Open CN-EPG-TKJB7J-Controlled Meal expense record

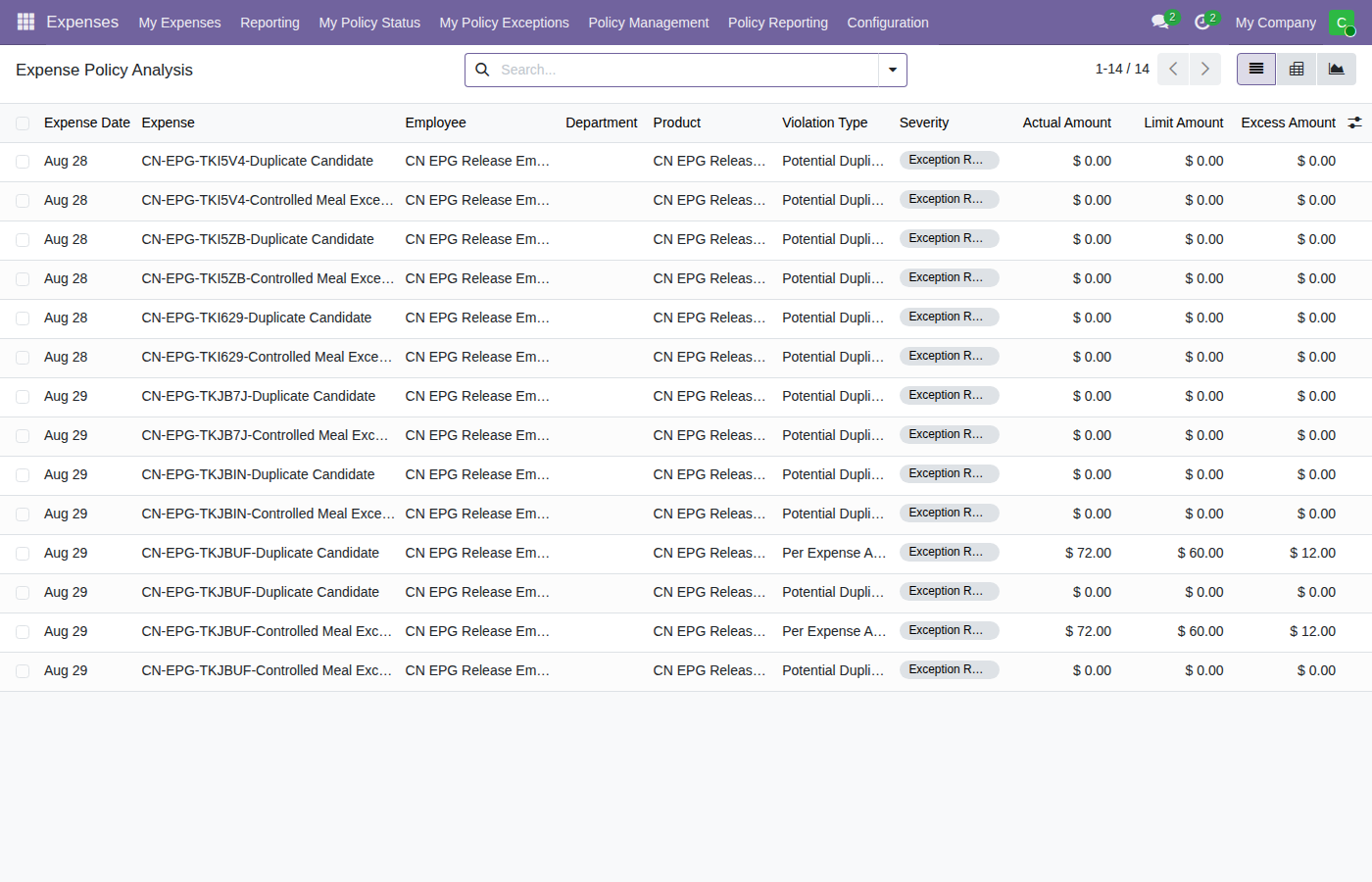point(265,435)
